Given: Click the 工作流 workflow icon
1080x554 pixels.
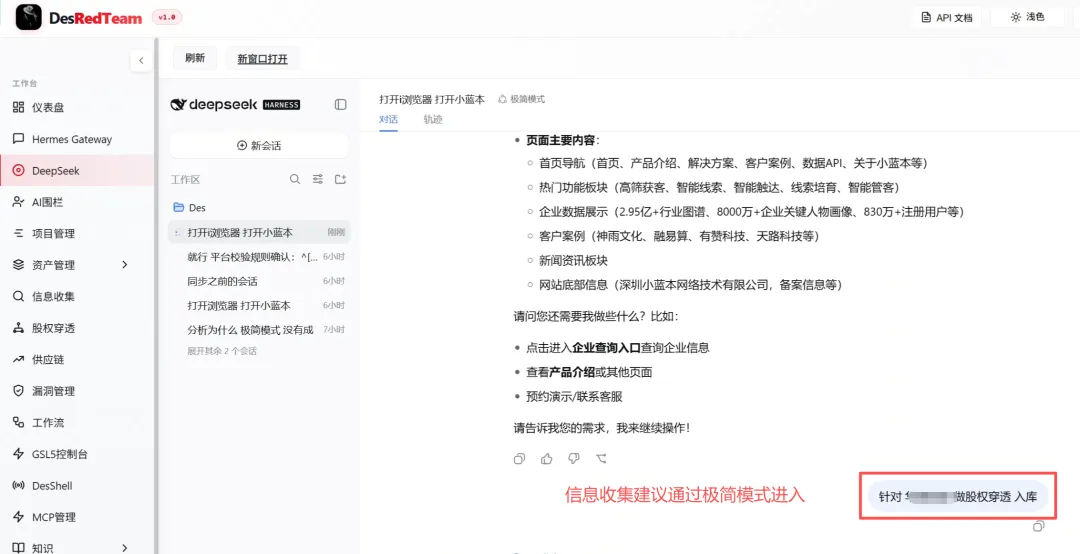Looking at the screenshot, I should click(x=19, y=422).
